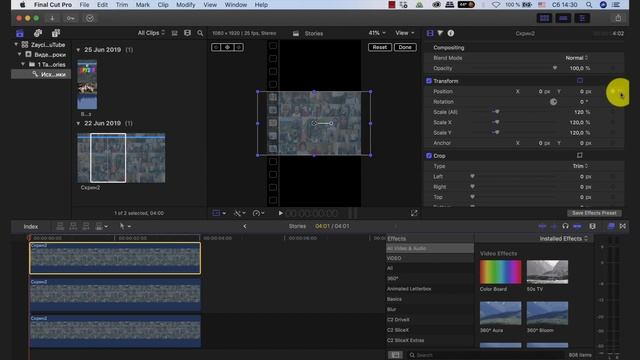Click the Rotation dial control
640x360 pixels.
[553, 102]
